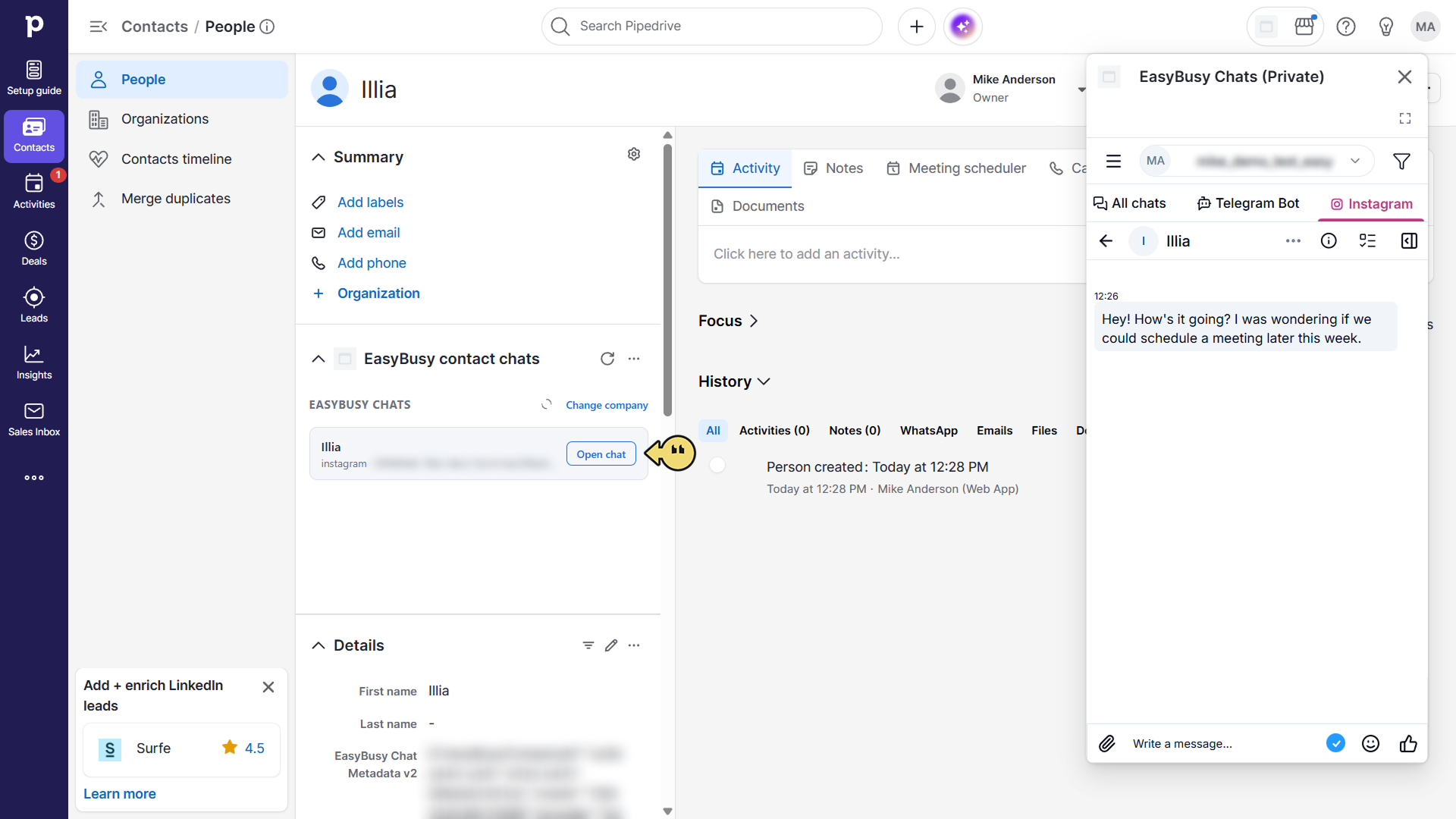Open the Setup guide in sidebar
Image resolution: width=1456 pixels, height=819 pixels.
click(x=34, y=78)
